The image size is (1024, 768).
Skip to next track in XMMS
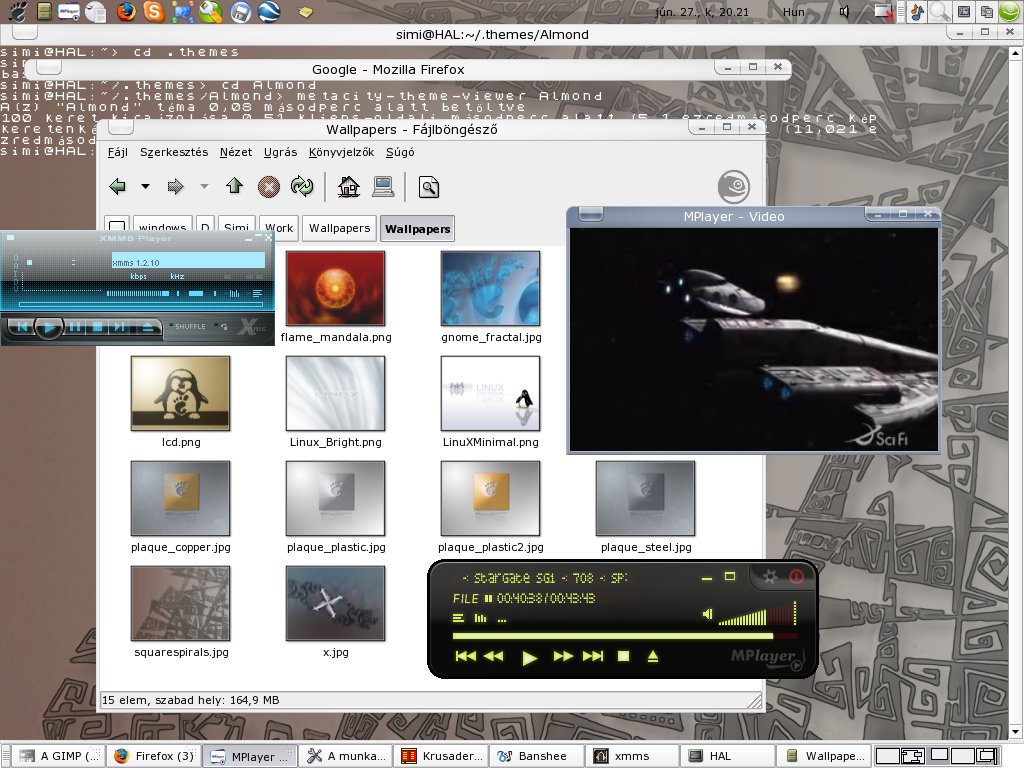[120, 327]
